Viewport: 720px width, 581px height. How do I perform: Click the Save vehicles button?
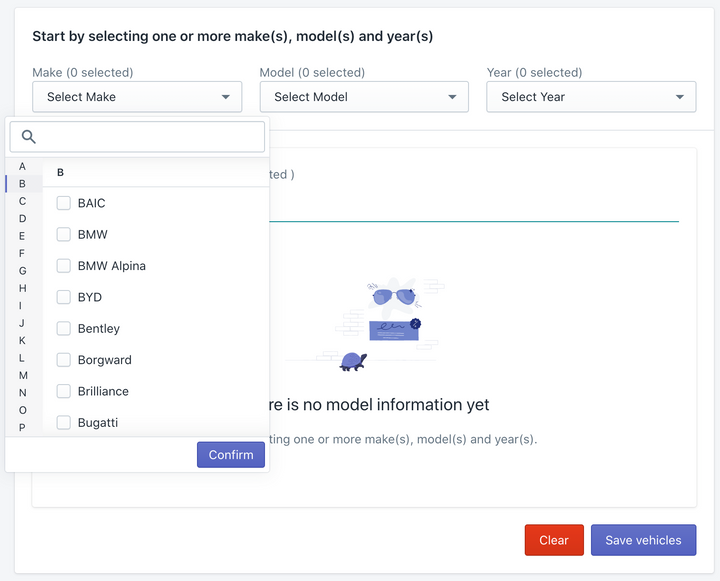[x=643, y=540]
